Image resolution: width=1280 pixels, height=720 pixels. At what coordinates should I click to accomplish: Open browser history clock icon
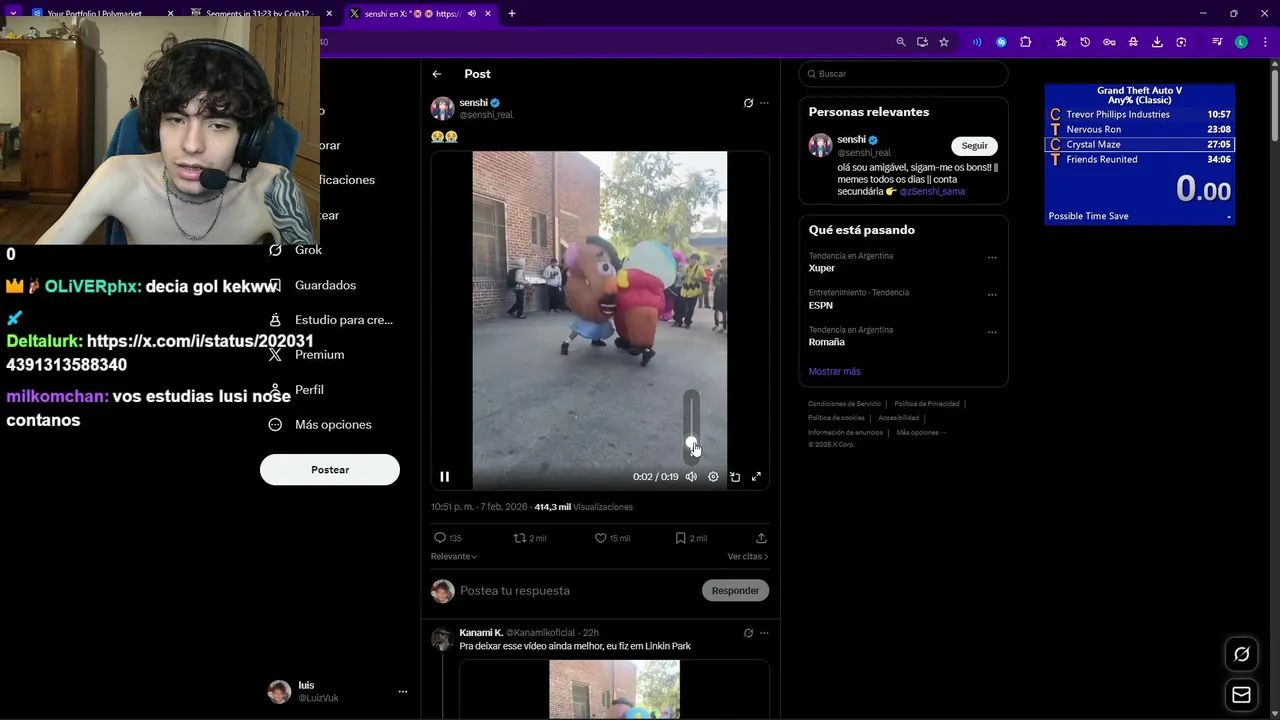click(x=1085, y=42)
